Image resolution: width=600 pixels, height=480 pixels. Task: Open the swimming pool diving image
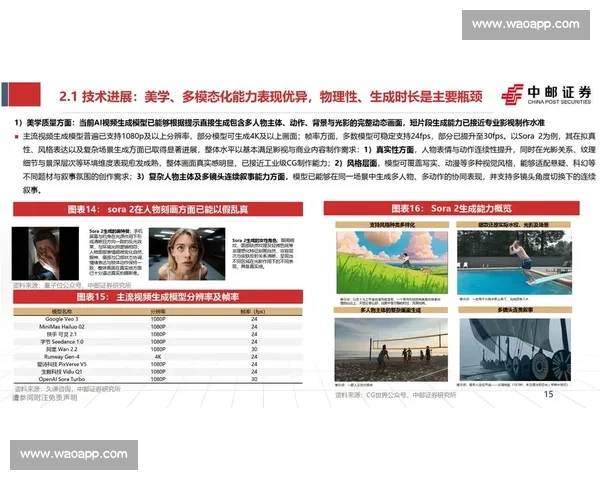point(514,262)
